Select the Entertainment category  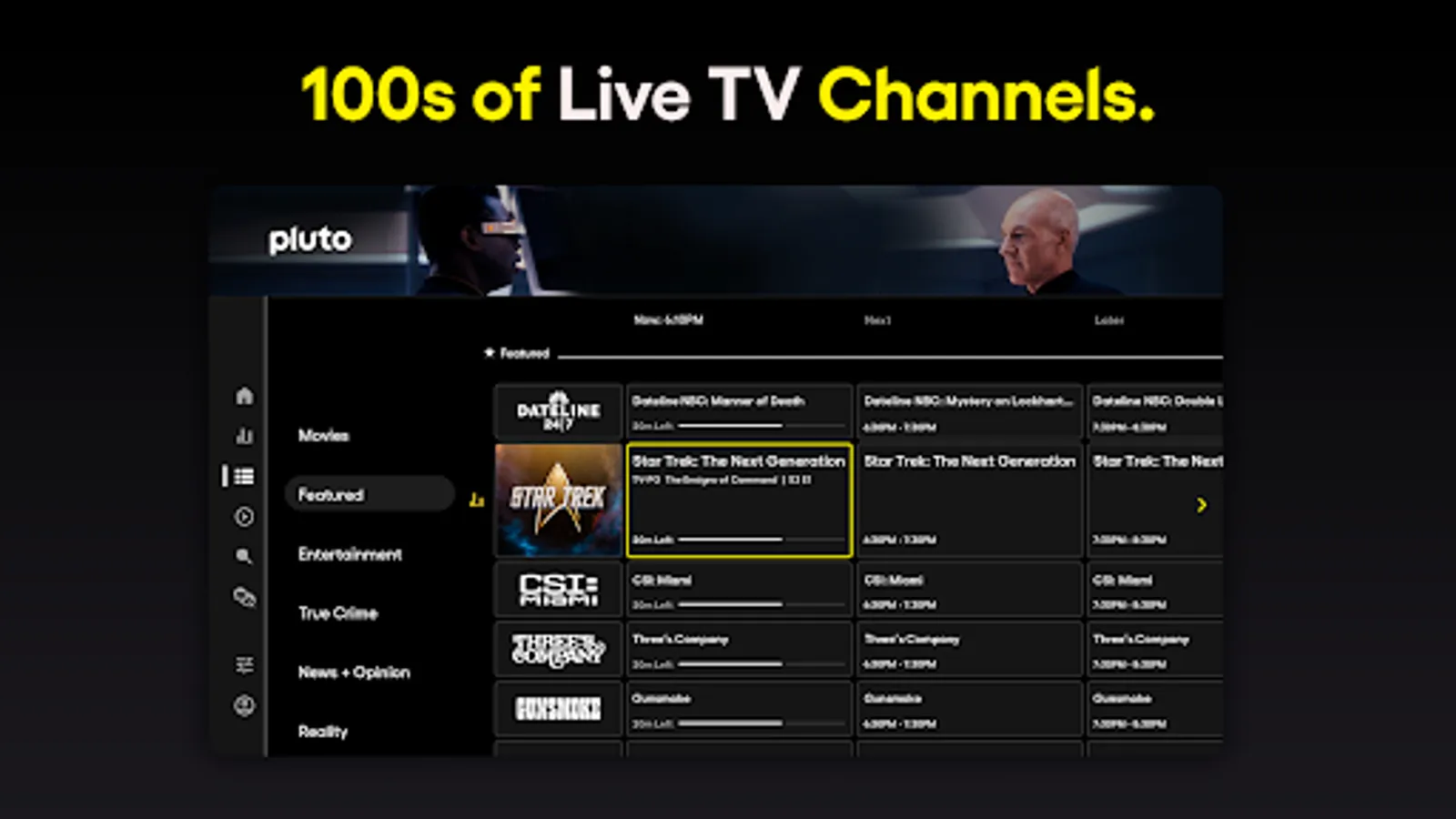[350, 554]
